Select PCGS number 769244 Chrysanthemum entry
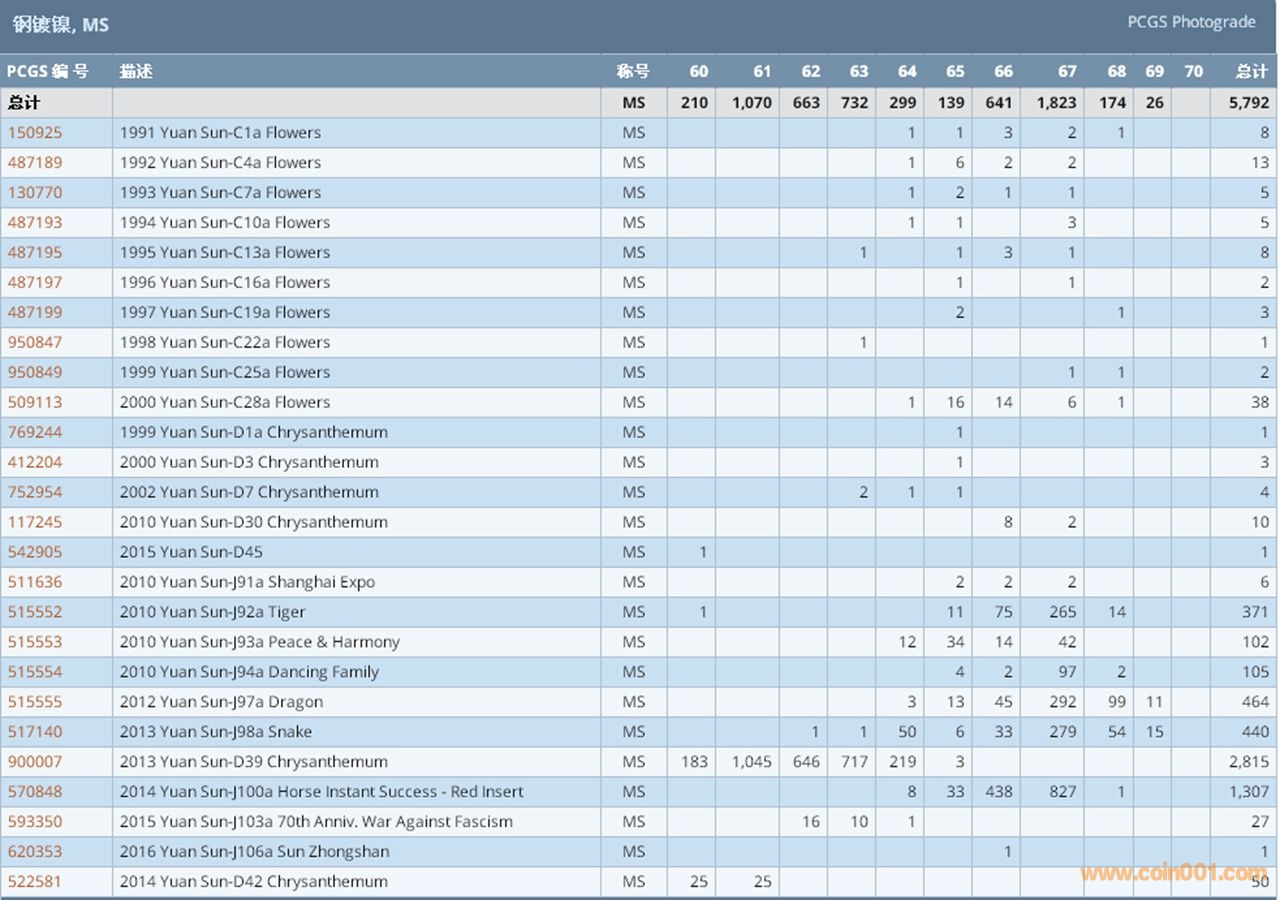This screenshot has width=1280, height=900. tap(34, 432)
